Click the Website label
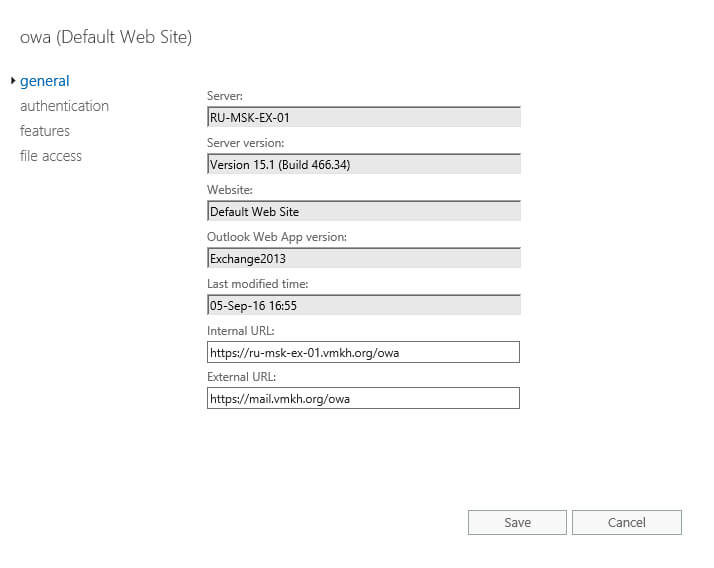Viewport: 714px width, 568px height. tap(230, 190)
